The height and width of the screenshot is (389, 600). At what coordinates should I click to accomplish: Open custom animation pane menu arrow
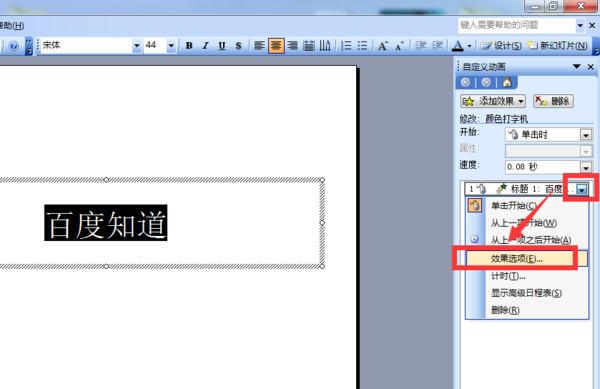[577, 67]
